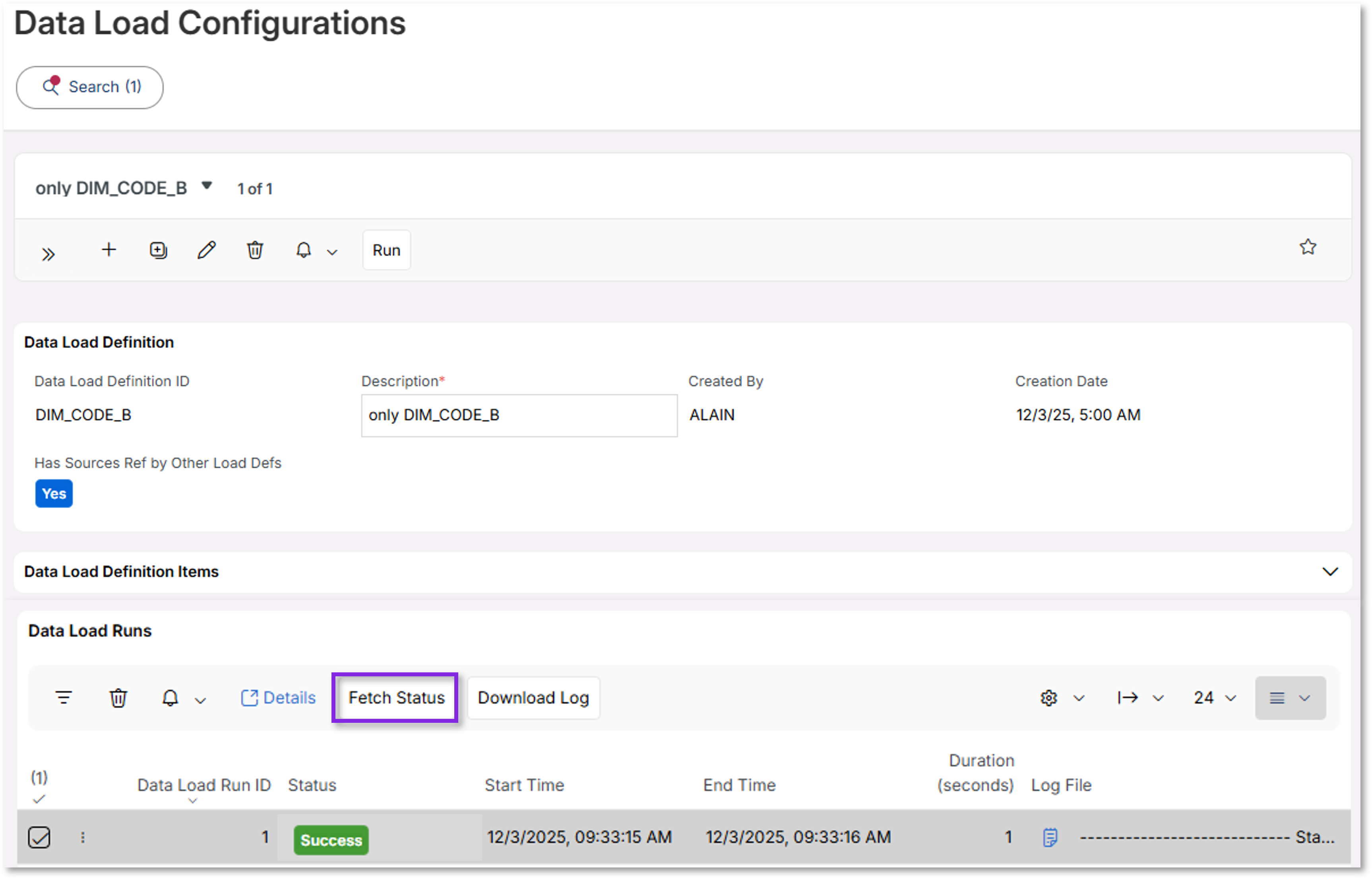
Task: Open the Details link for selected run
Action: [278, 697]
